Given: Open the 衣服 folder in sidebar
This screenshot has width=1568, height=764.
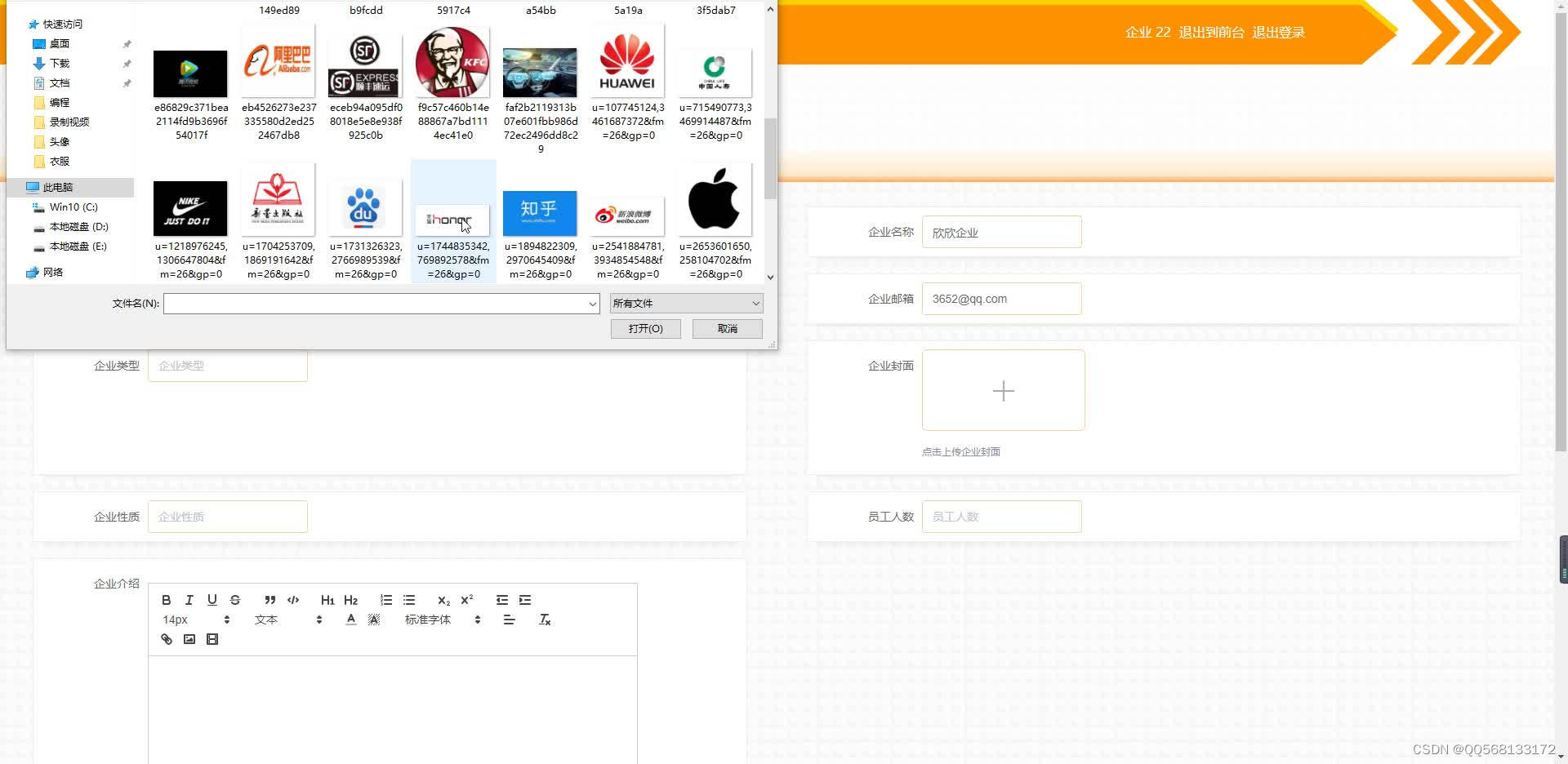Looking at the screenshot, I should tap(59, 161).
